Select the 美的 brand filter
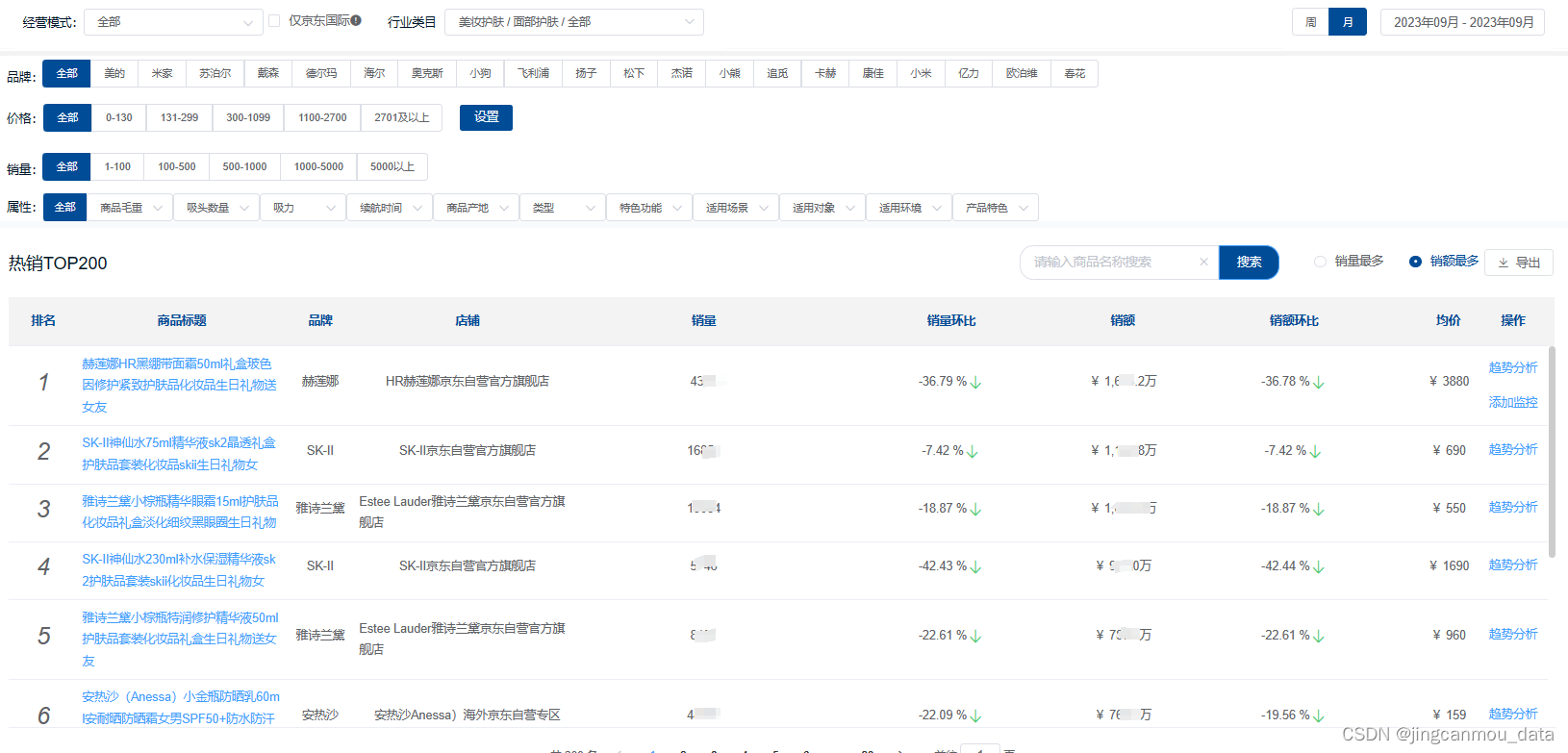The image size is (1568, 753). tap(114, 73)
